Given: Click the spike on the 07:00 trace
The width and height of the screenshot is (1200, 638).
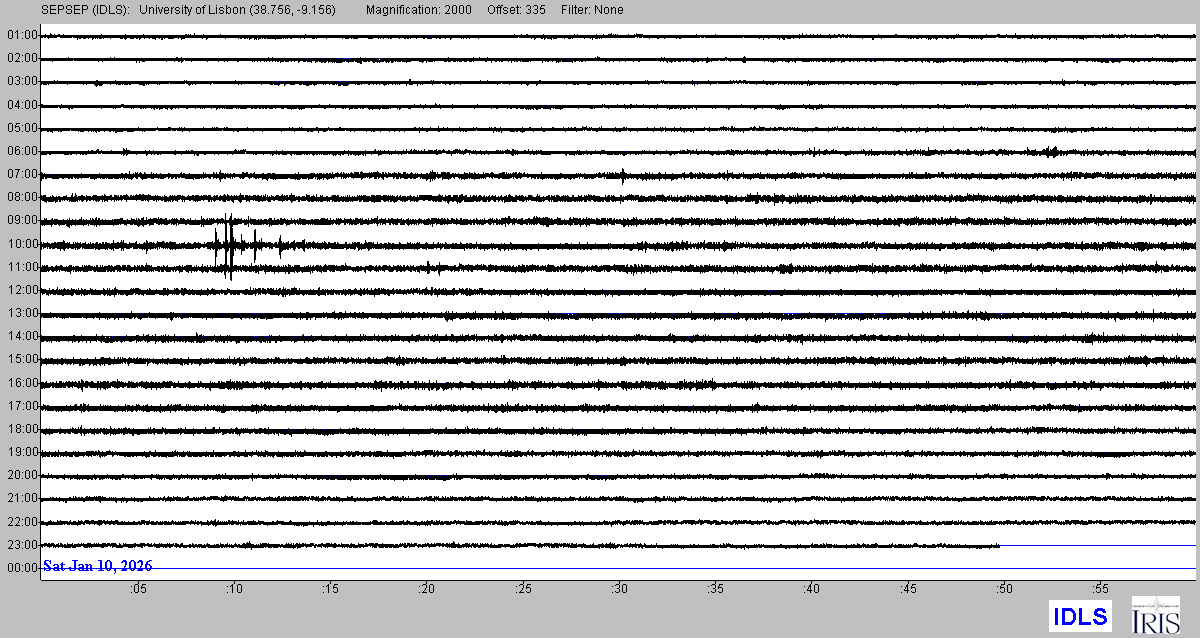Looking at the screenshot, I should coord(623,176).
